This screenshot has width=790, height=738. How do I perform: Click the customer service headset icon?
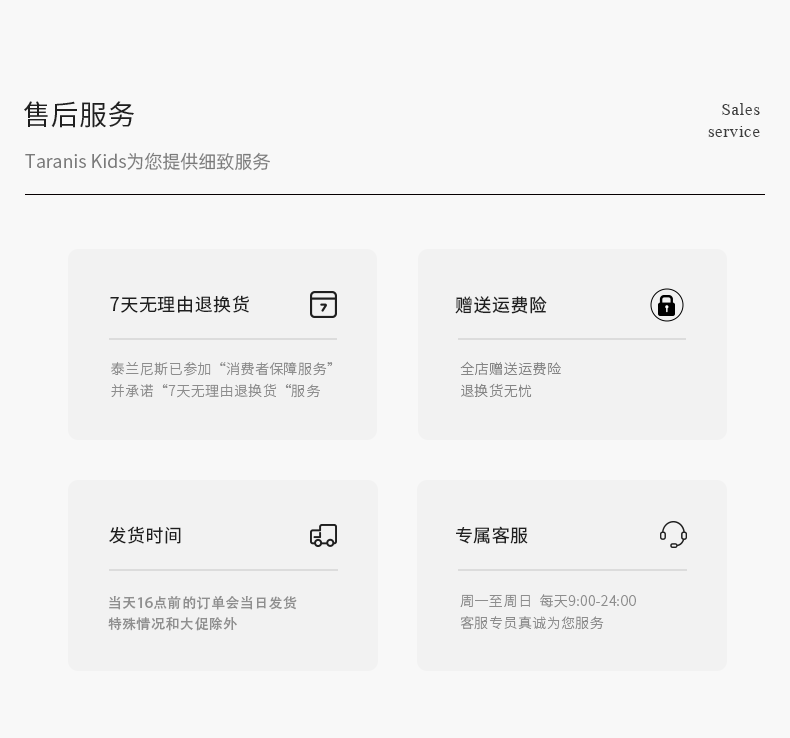coord(673,534)
